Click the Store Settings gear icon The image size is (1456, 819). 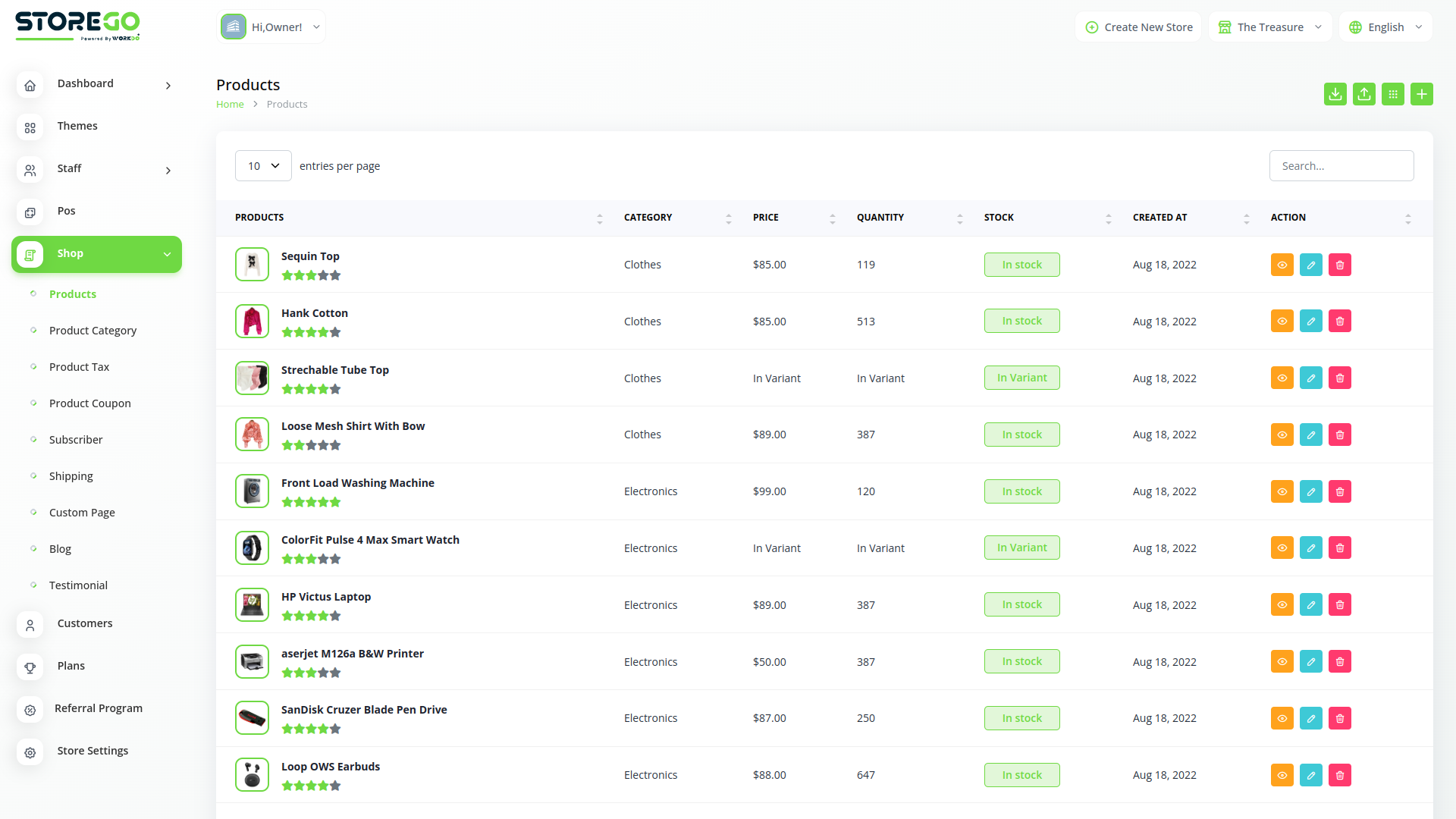(30, 752)
